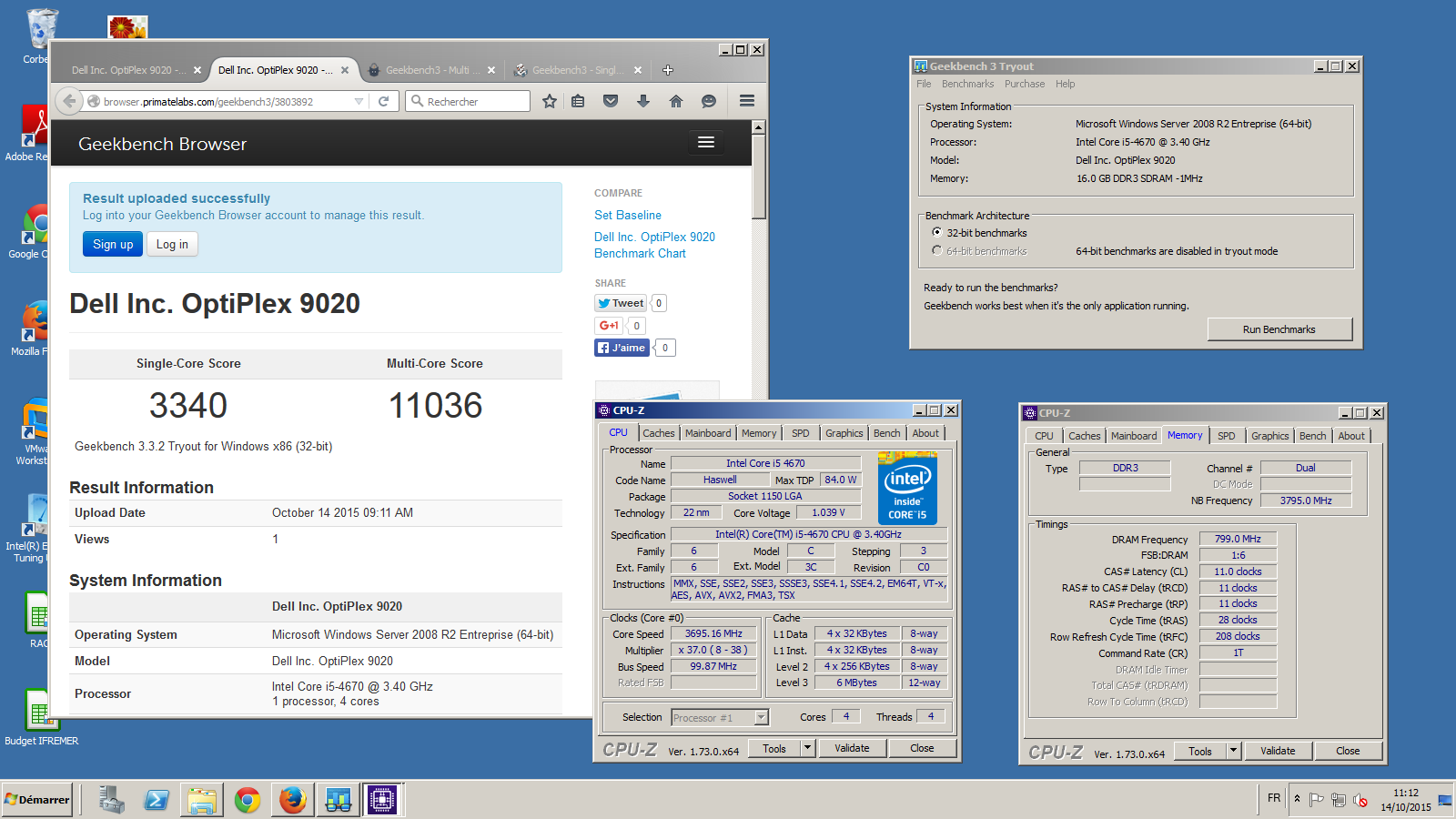Image resolution: width=1456 pixels, height=819 pixels.
Task: Click the Pocket icon in Firefox toolbar
Action: [611, 101]
